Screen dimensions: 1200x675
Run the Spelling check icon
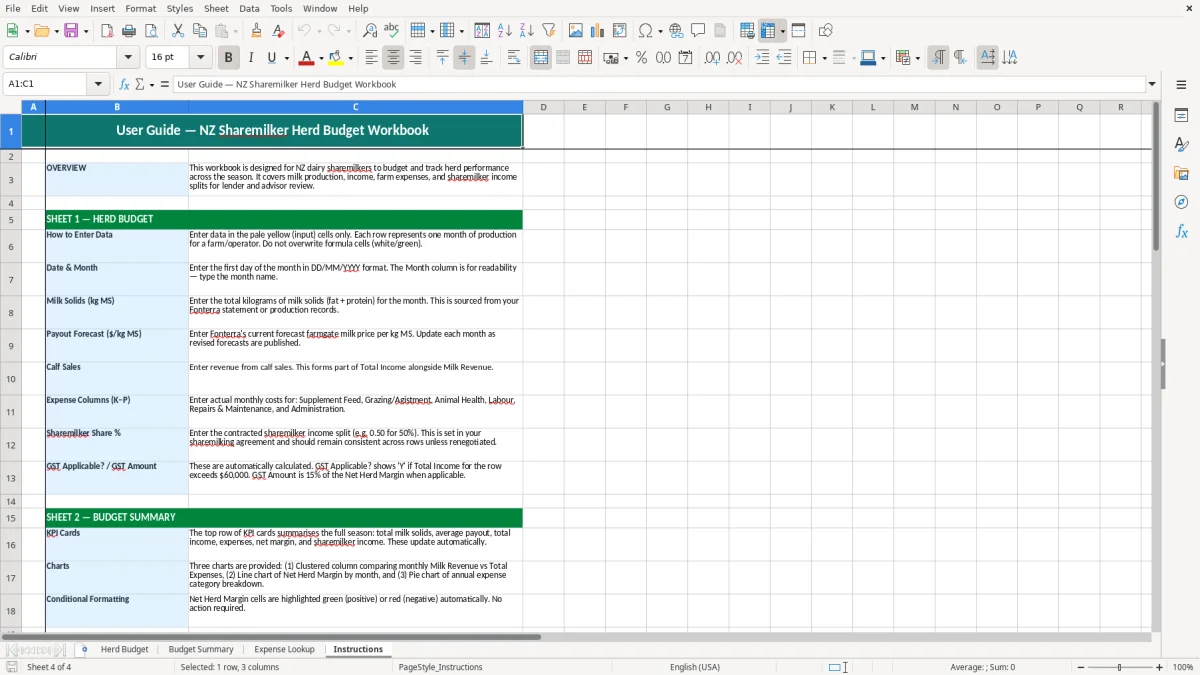click(x=392, y=31)
